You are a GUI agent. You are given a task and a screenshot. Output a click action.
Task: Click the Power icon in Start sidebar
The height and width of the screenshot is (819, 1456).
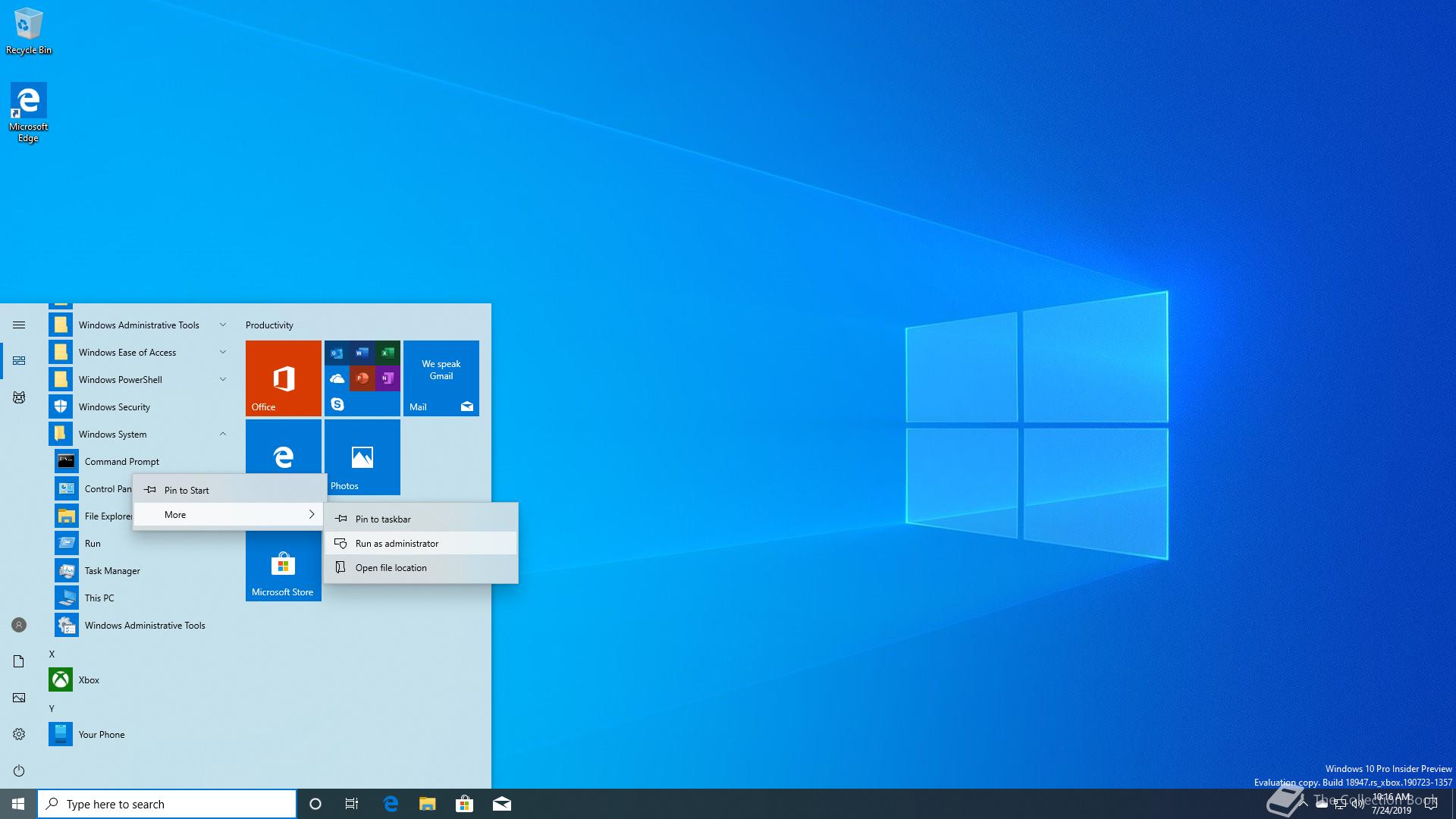19,770
